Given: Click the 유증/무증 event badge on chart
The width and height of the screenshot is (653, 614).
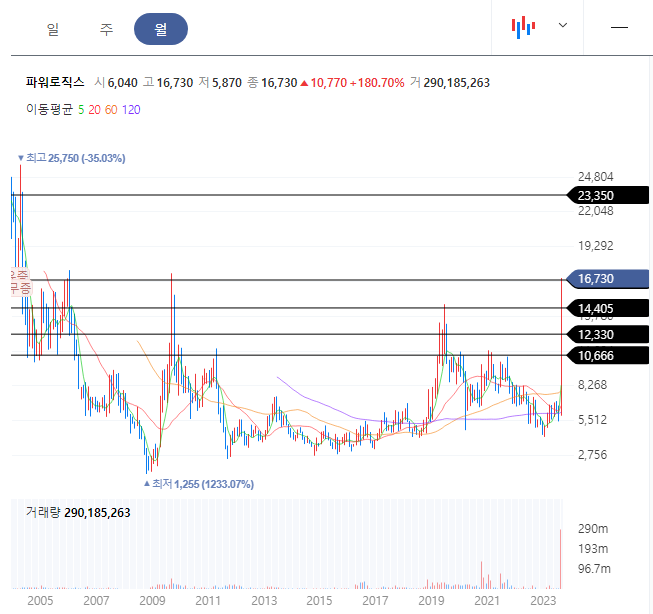Looking at the screenshot, I should 20,282.
